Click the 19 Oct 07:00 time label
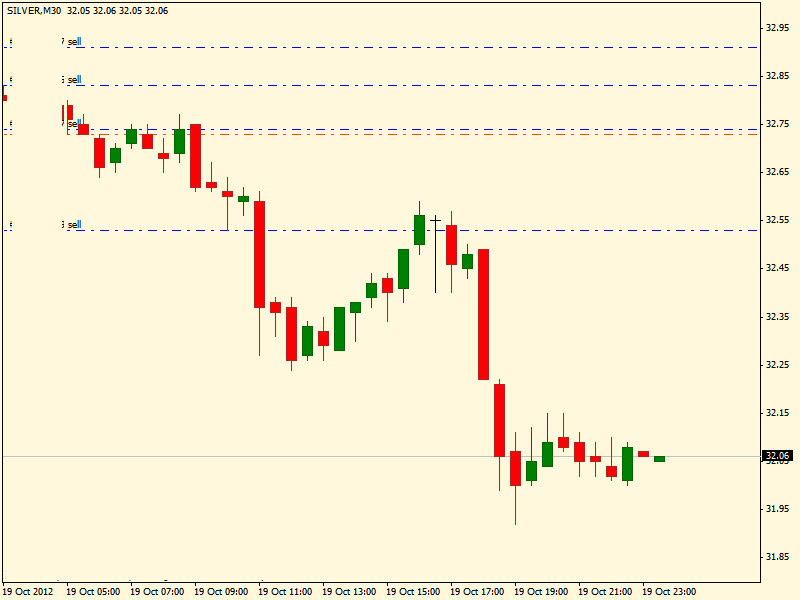800x600 pixels. 157,592
